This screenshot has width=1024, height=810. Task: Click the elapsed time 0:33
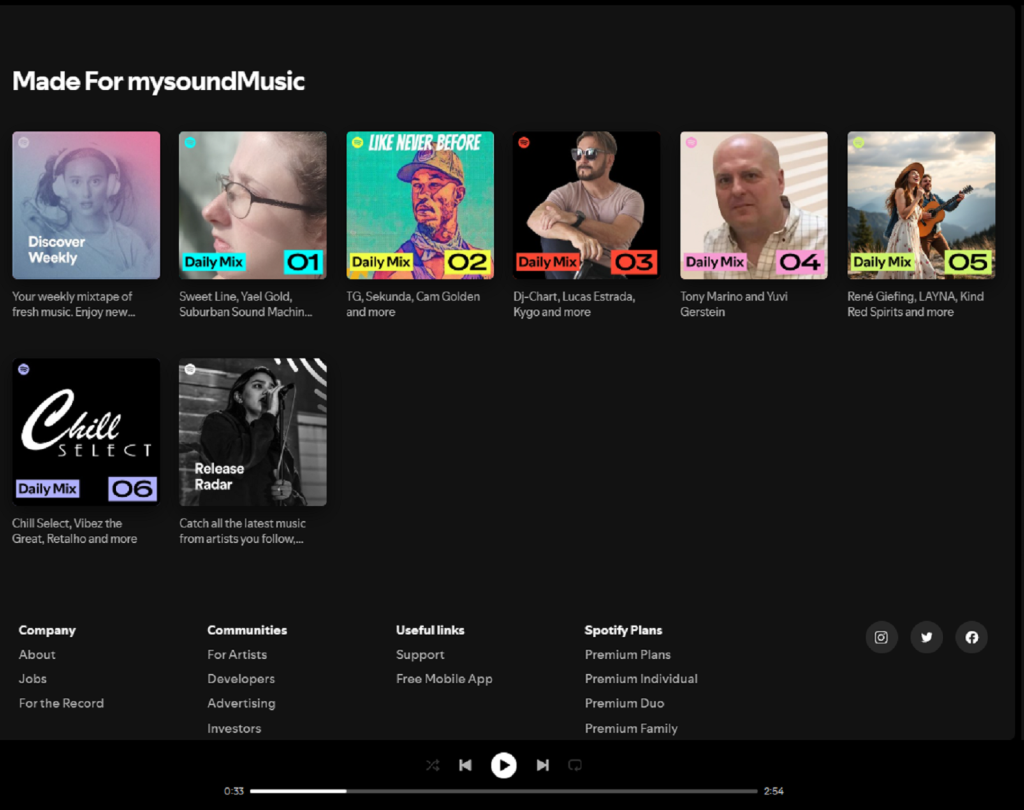[x=234, y=791]
